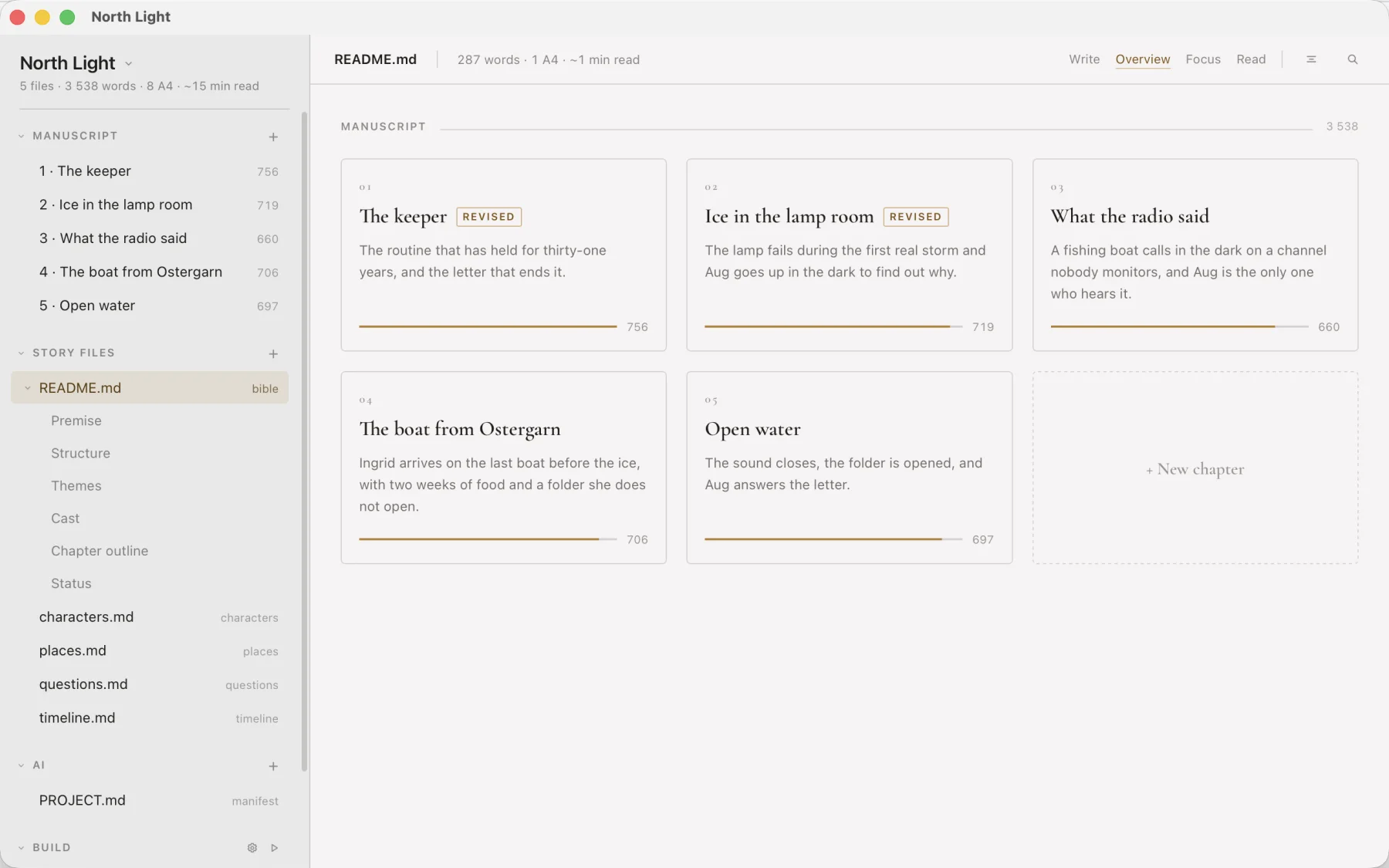The height and width of the screenshot is (868, 1389).
Task: Add a new story file with plus icon
Action: [x=273, y=353]
